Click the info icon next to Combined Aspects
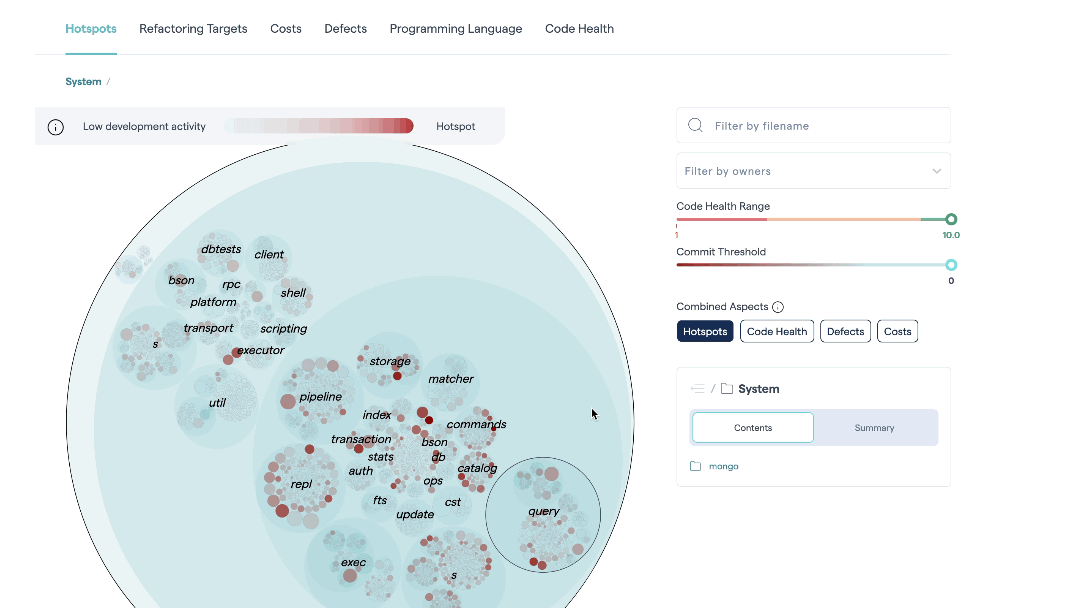The width and height of the screenshot is (1080, 608). pos(778,306)
